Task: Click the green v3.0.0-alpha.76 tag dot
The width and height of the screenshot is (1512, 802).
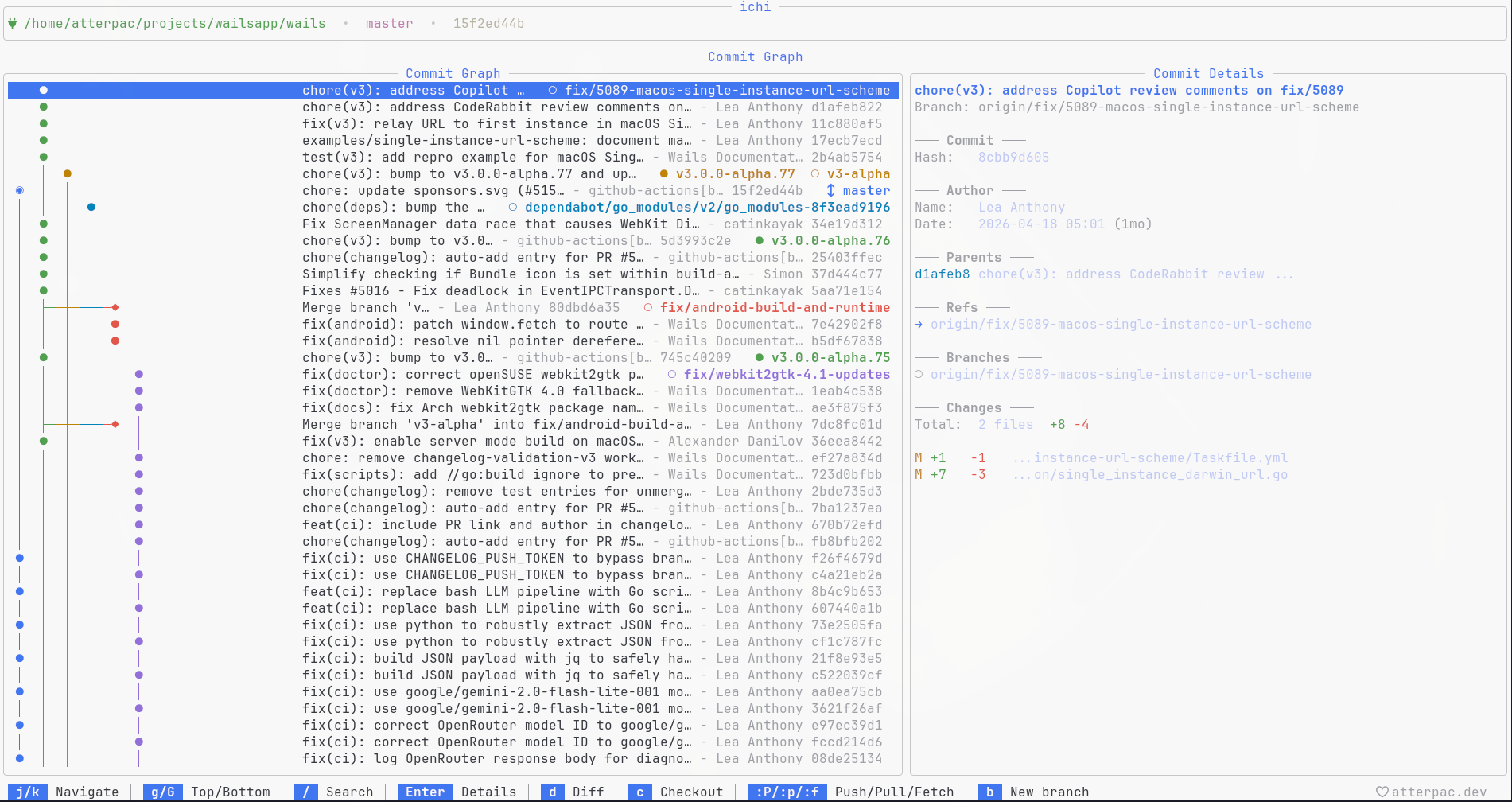Action: tap(759, 241)
